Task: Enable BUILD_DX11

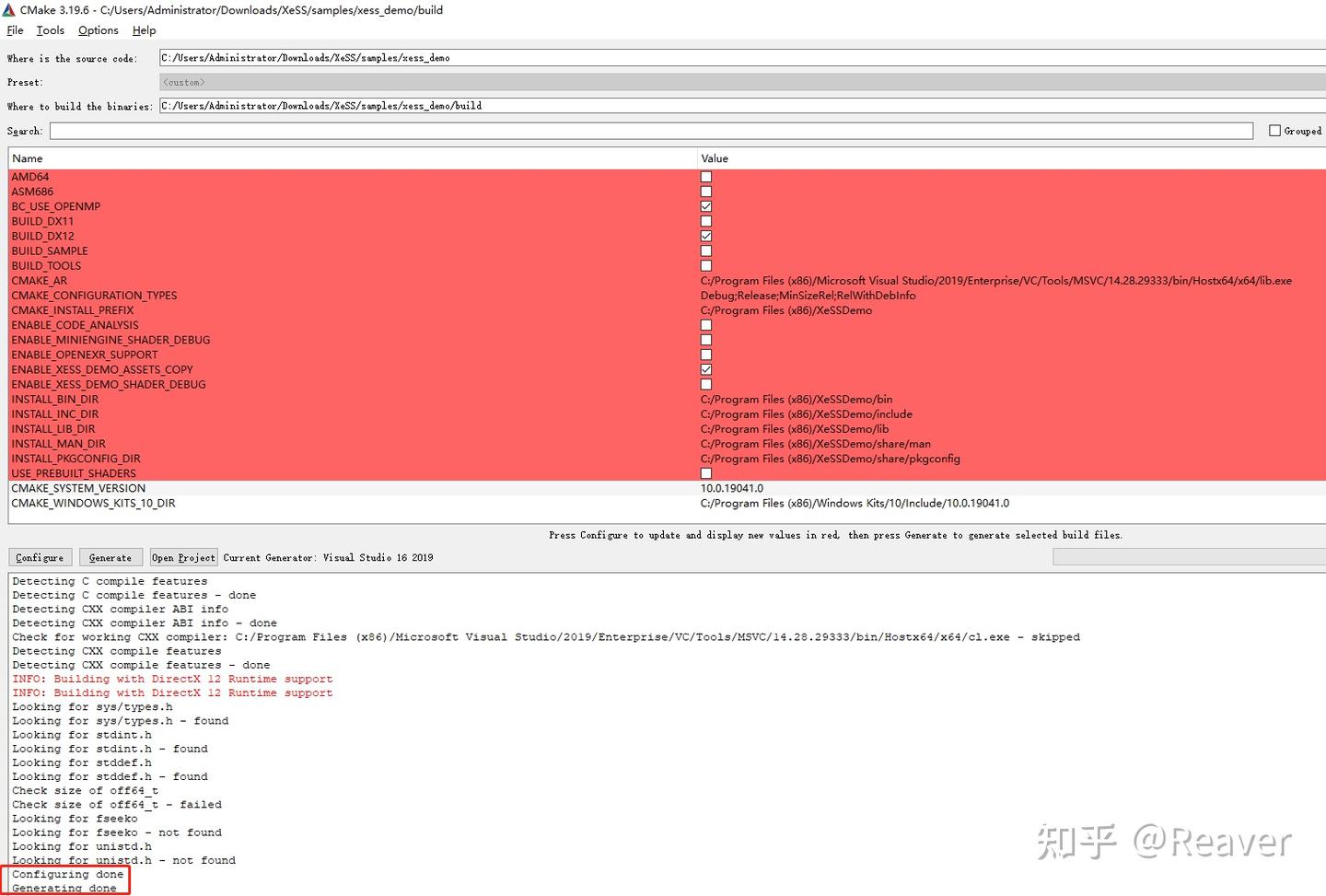Action: pos(705,221)
